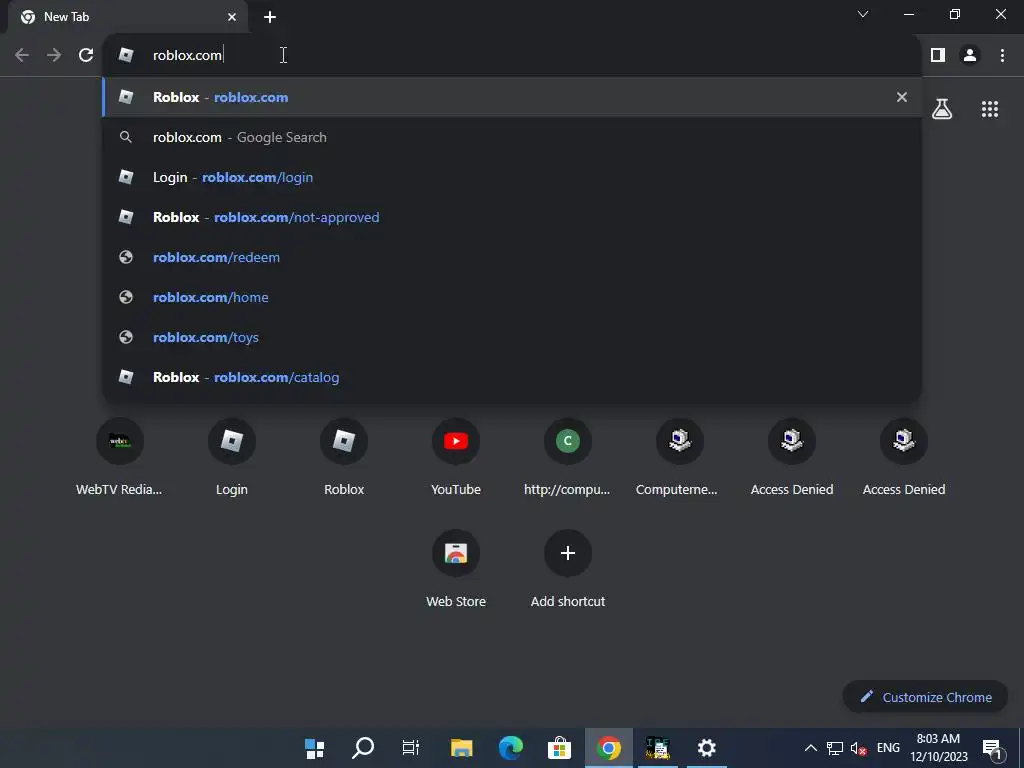Go back with the left arrow
1024x768 pixels.
click(22, 55)
